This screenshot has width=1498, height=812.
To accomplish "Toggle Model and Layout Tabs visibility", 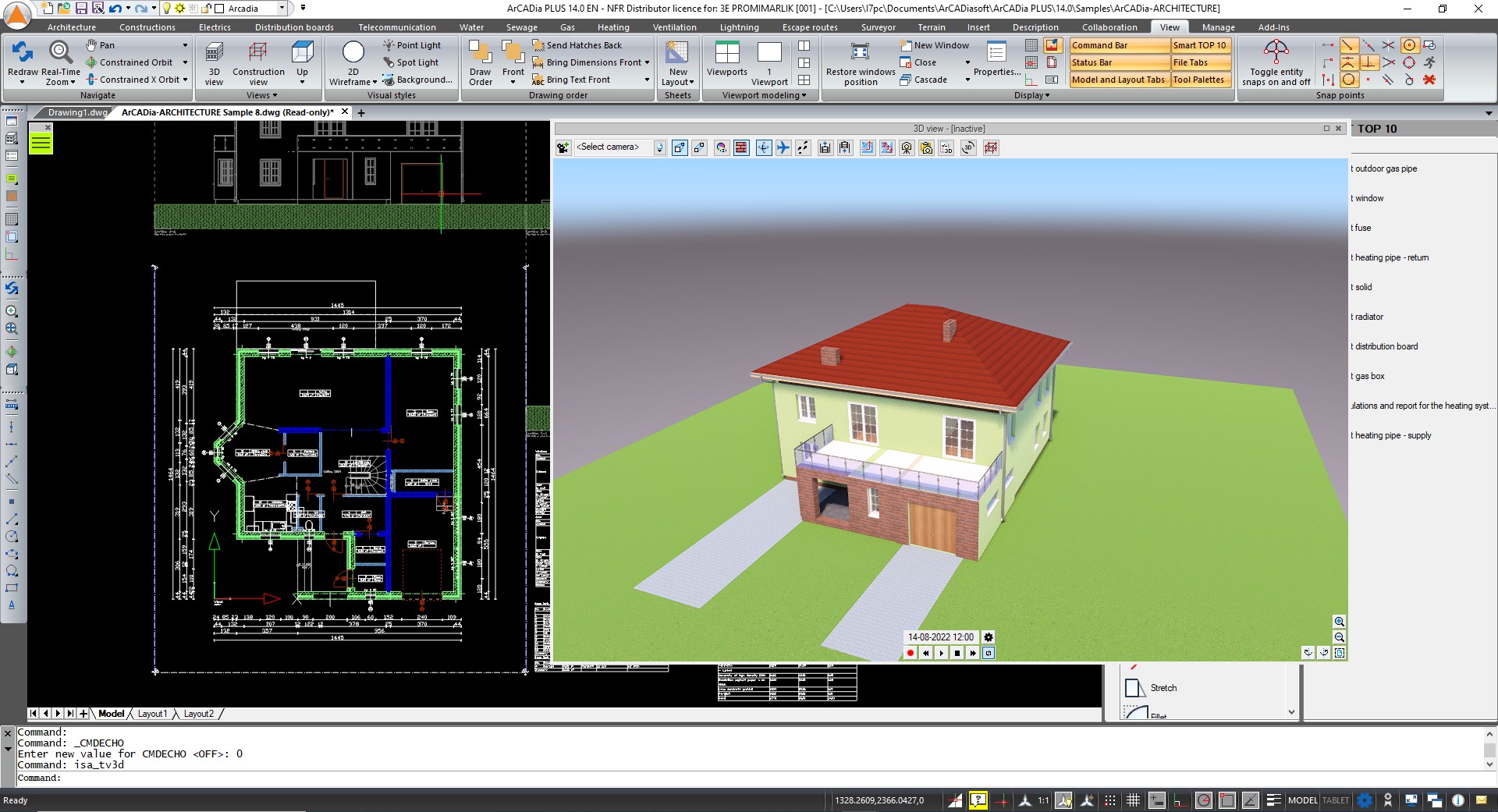I will click(x=1118, y=79).
